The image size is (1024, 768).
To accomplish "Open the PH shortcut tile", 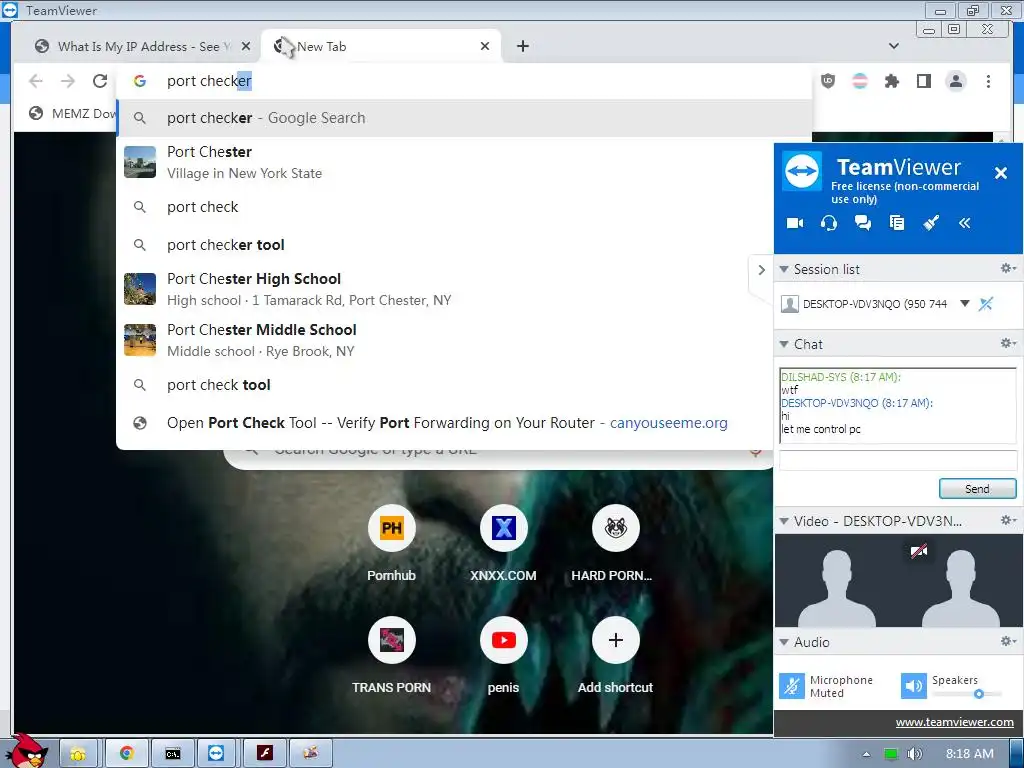I will tap(391, 528).
